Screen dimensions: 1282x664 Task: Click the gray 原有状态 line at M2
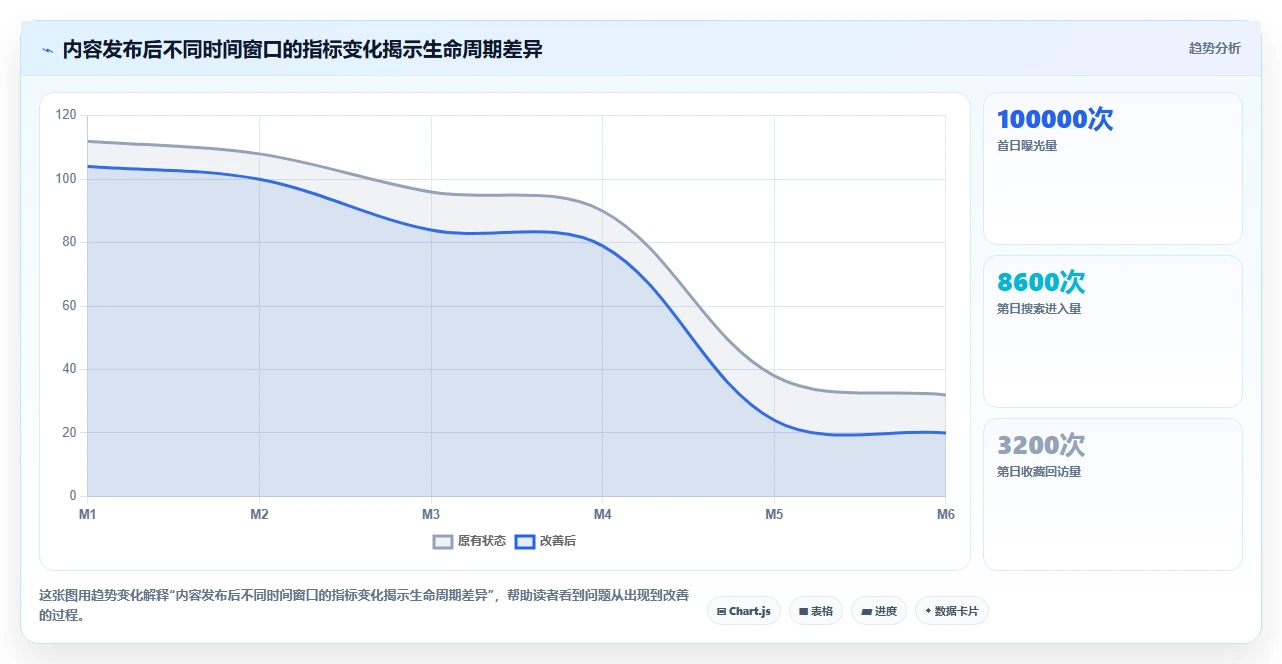(x=259, y=154)
